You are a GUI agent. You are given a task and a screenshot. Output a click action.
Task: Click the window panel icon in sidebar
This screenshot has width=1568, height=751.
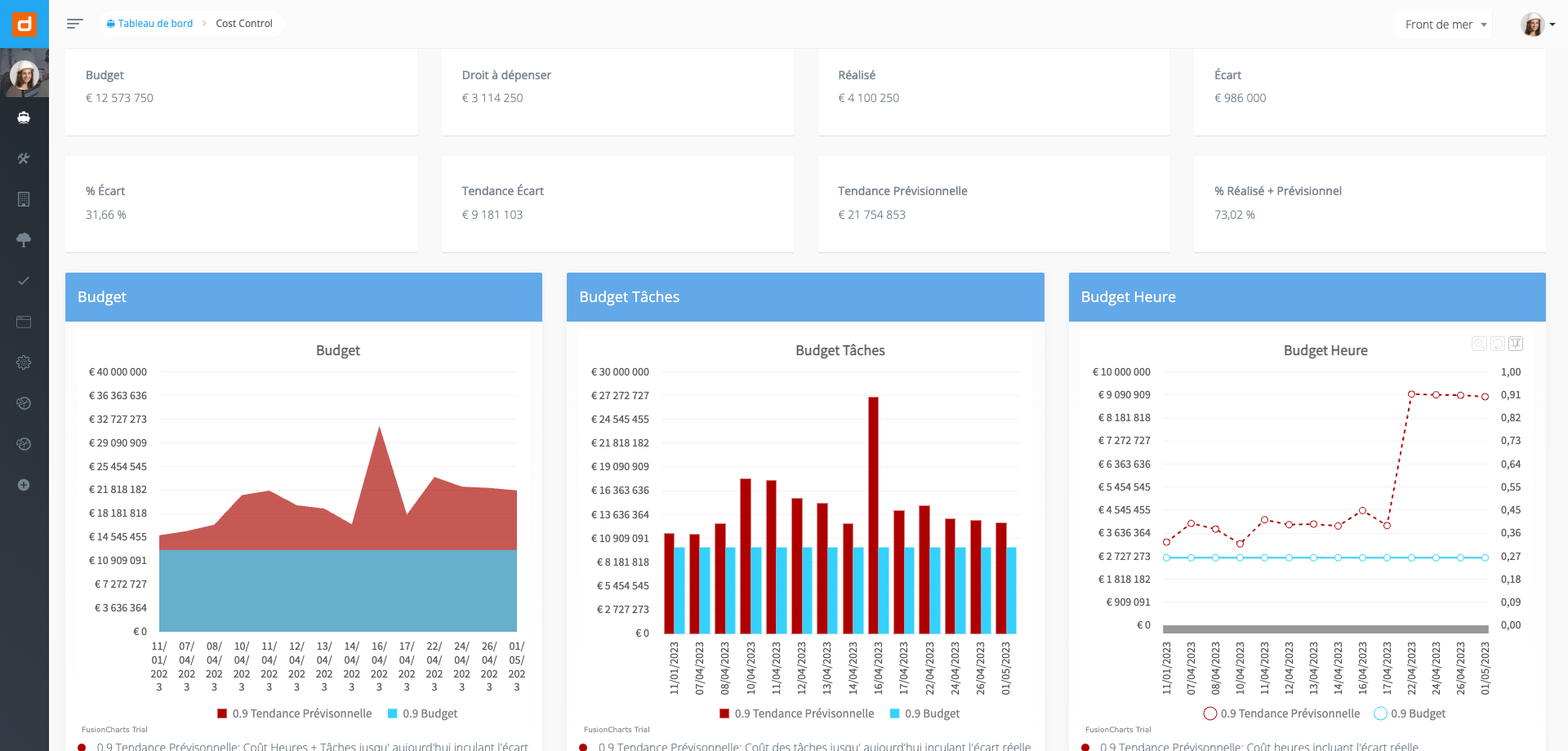pyautogui.click(x=24, y=322)
